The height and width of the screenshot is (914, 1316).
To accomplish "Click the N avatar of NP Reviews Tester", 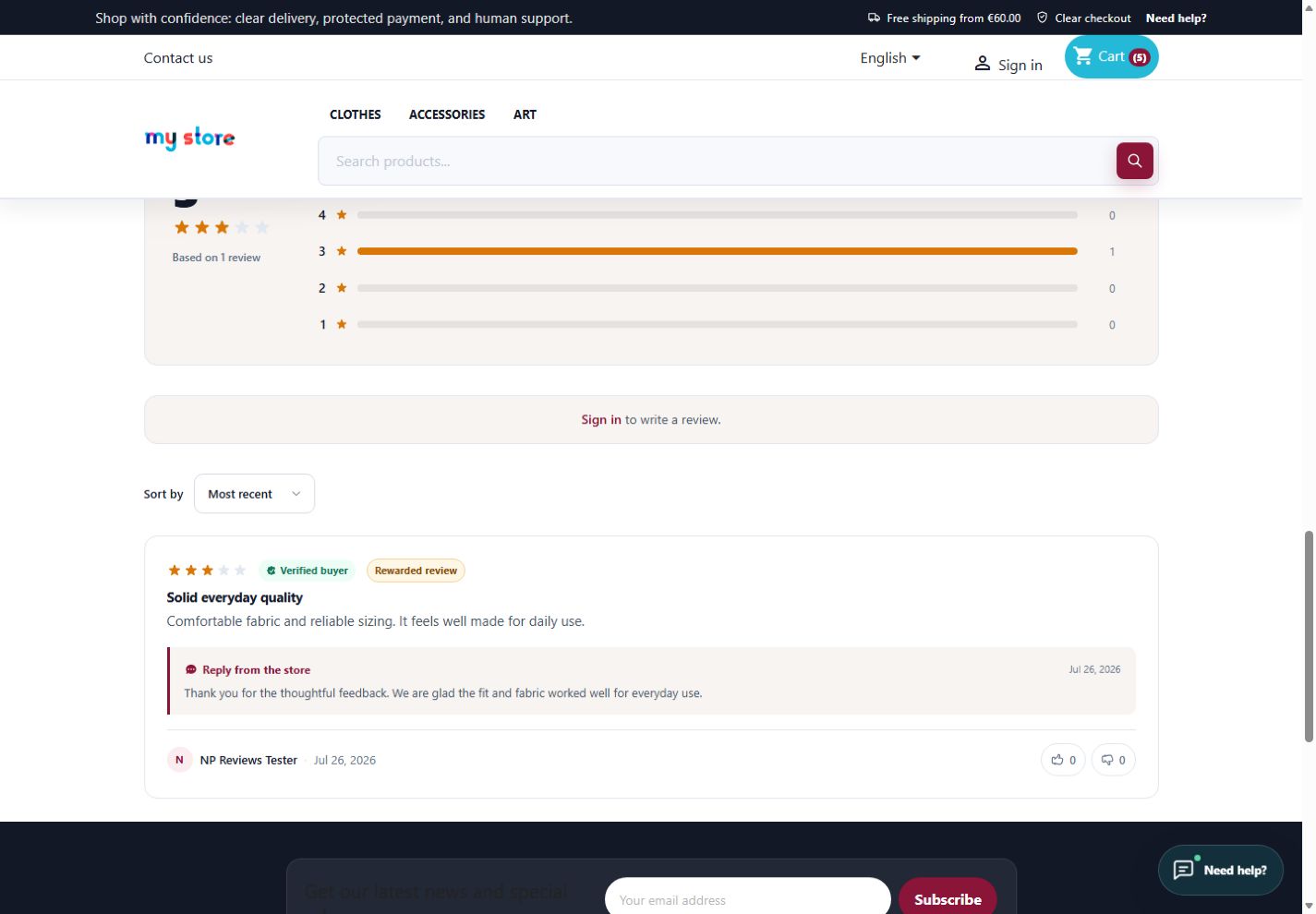I will coord(179,760).
